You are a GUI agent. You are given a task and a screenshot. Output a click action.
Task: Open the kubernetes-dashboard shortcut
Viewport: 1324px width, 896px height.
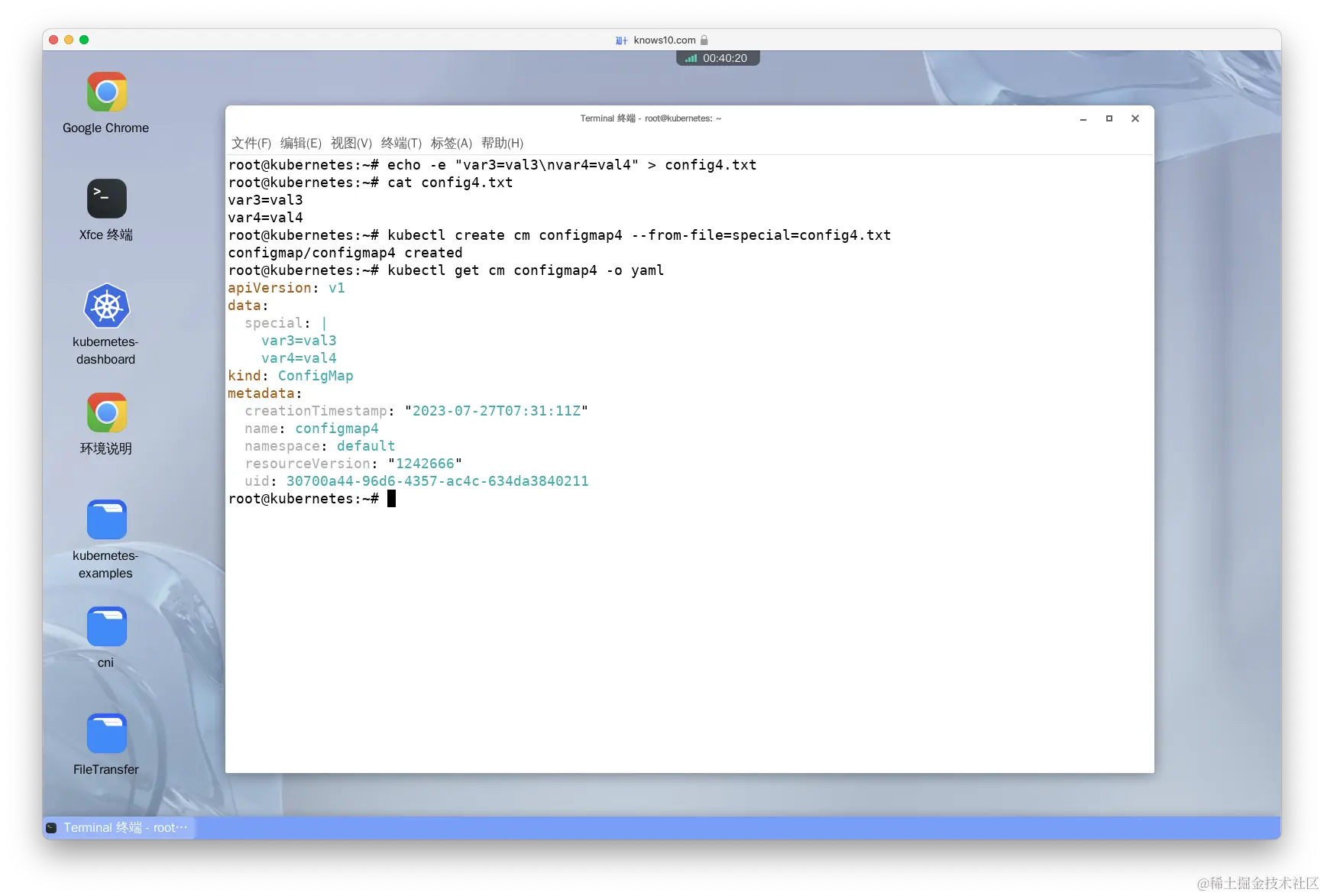[105, 306]
